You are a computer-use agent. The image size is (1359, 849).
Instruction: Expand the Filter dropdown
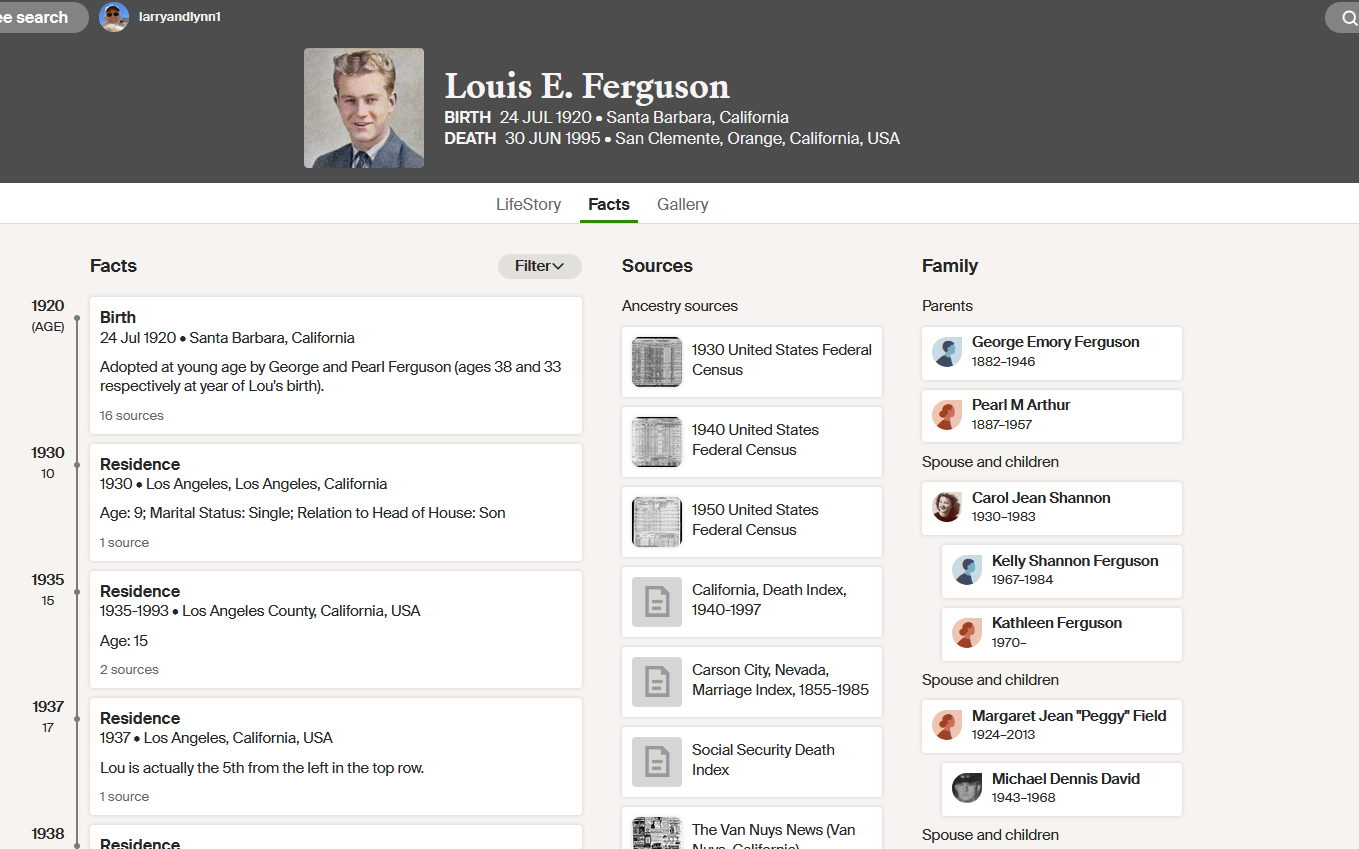(x=540, y=266)
